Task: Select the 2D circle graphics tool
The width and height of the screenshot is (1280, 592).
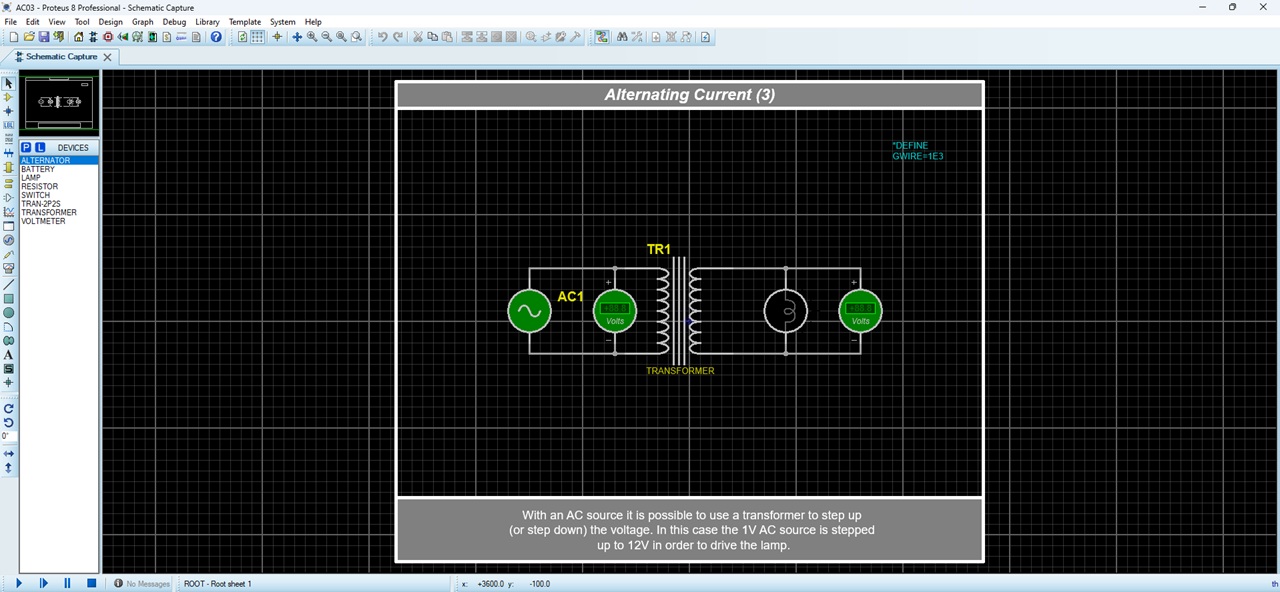Action: (x=9, y=313)
